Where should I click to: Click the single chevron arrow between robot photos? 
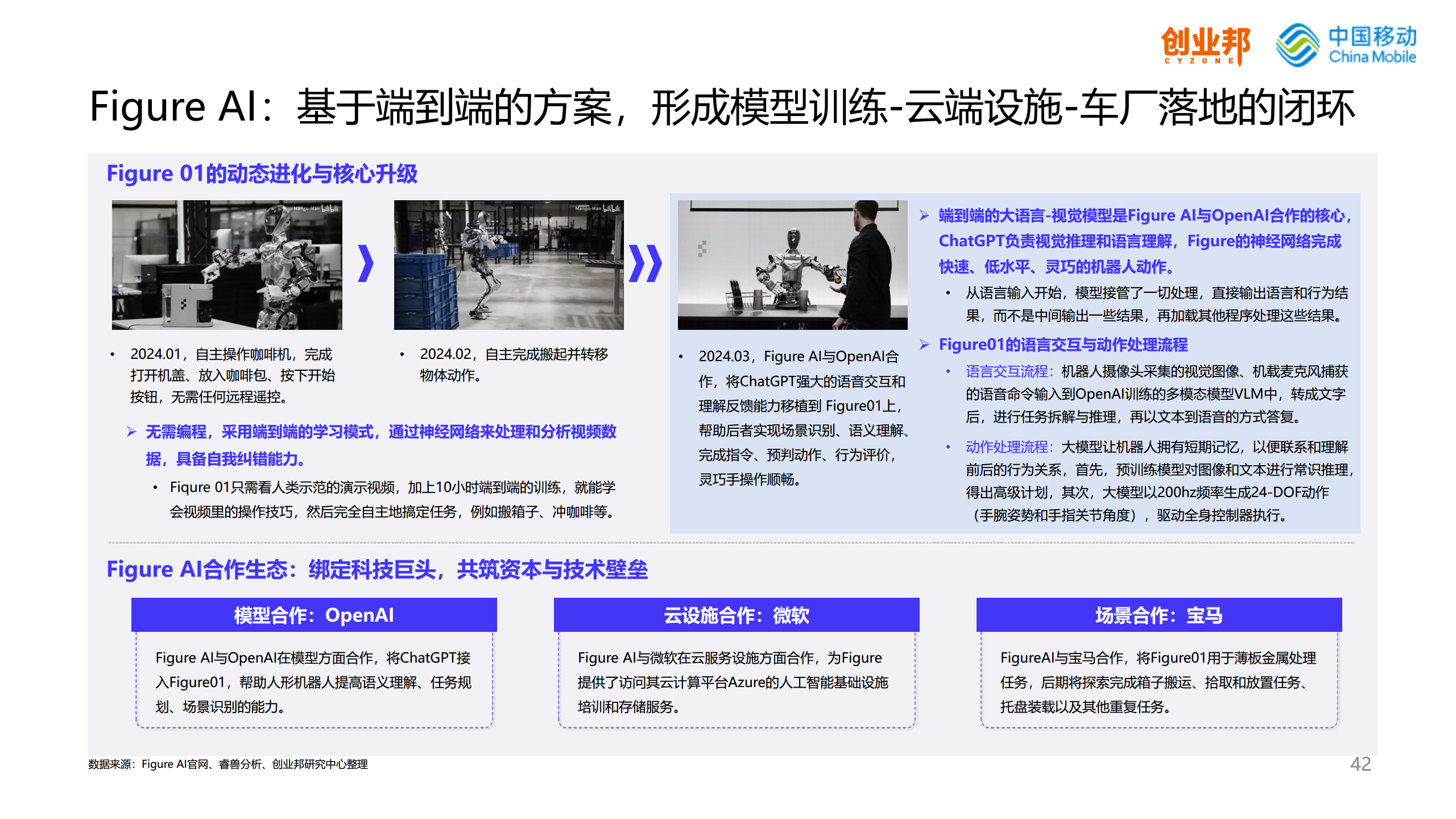[366, 263]
